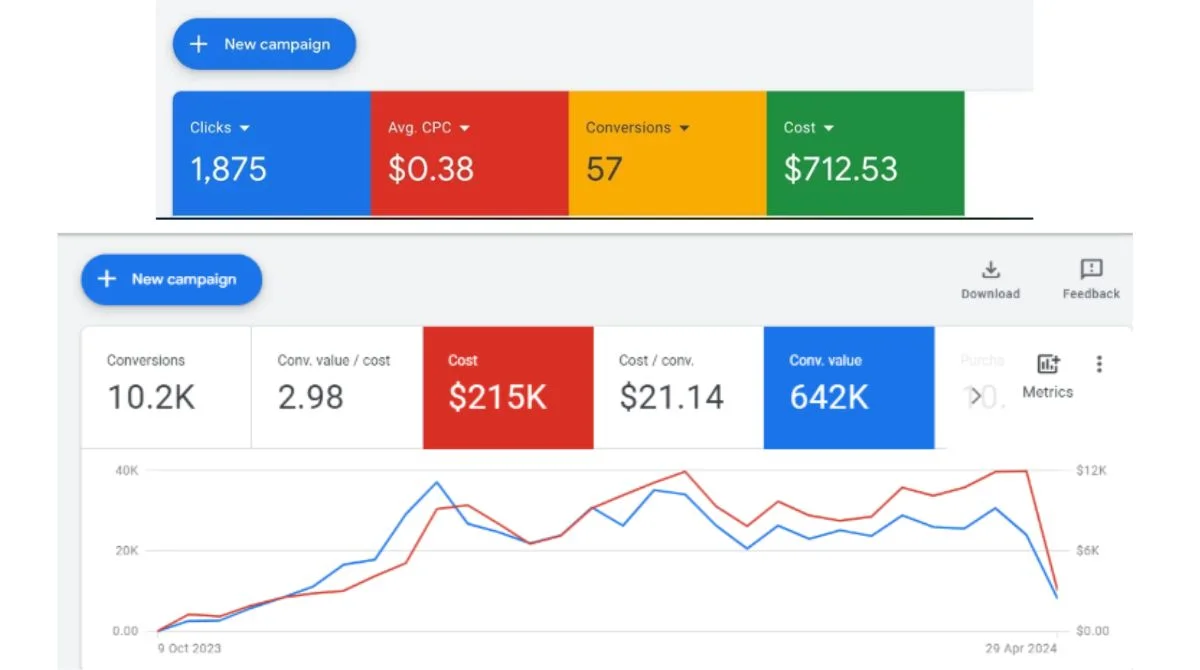Click the 0.00 left axis label
The height and width of the screenshot is (670, 1200).
click(125, 631)
